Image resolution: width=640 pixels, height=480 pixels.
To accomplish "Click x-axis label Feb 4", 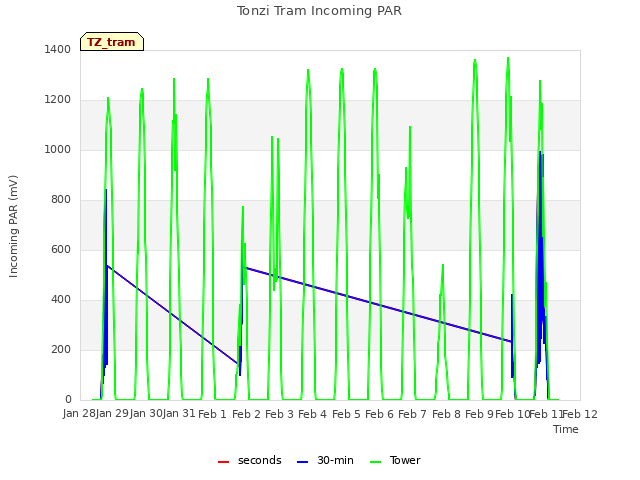I will click(x=312, y=414).
